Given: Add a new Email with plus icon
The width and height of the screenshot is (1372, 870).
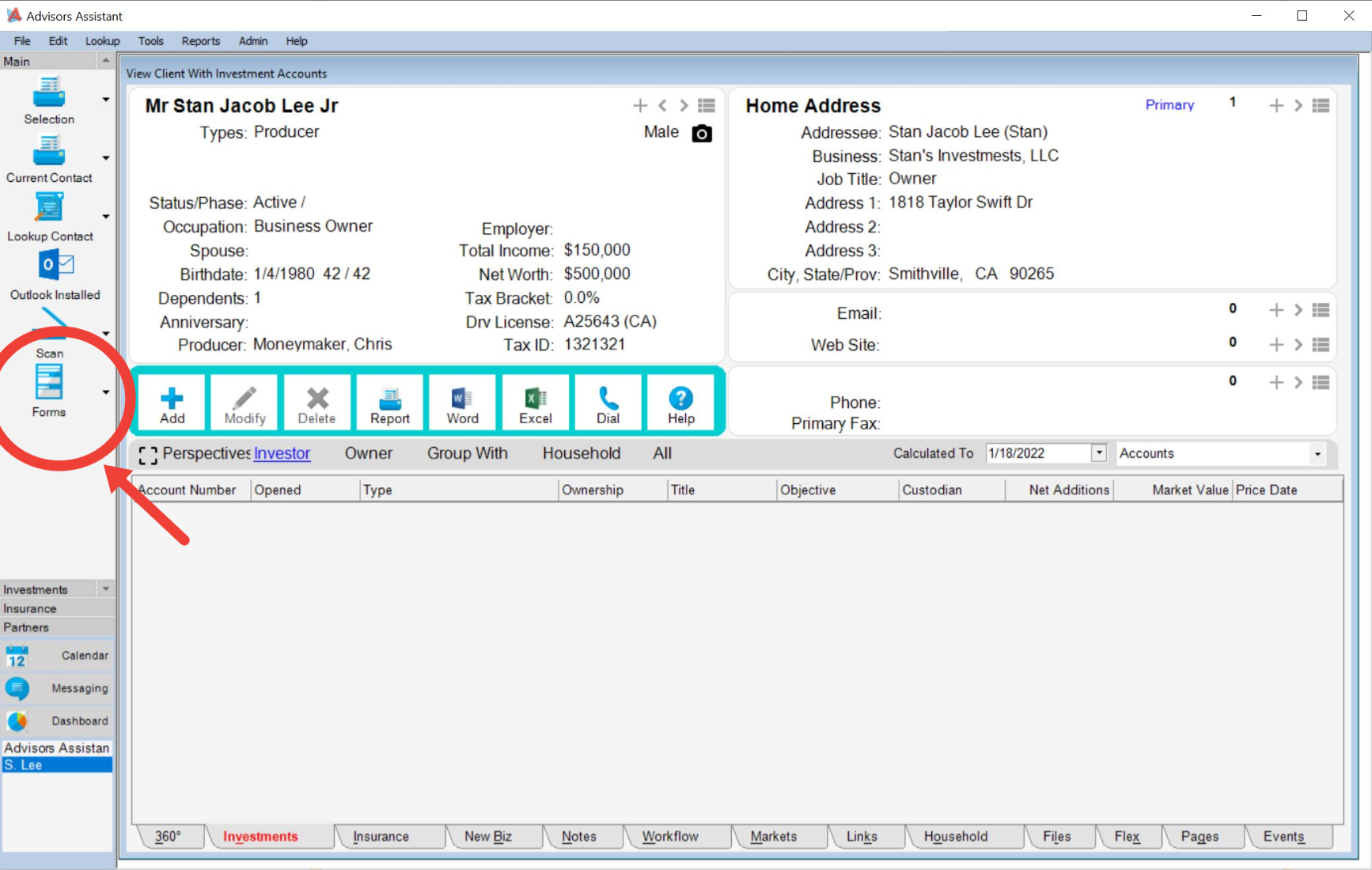Looking at the screenshot, I should pyautogui.click(x=1276, y=310).
